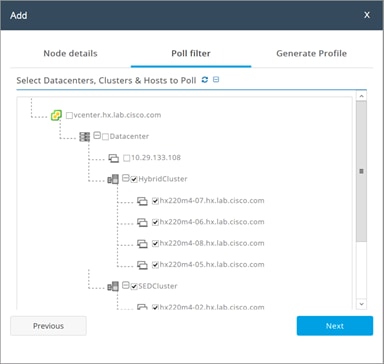Click the host icon for hx220m4-06
384x364 pixels.
pos(142,222)
